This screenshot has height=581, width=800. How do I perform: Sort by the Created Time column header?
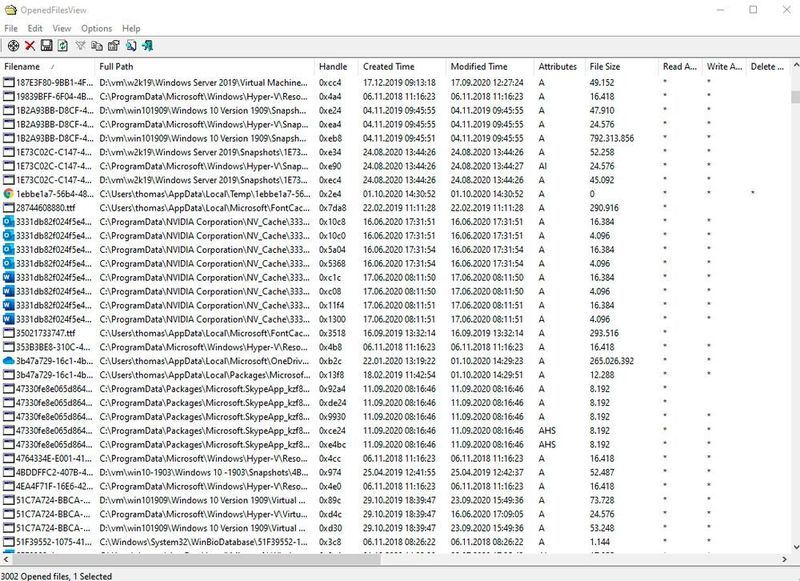(x=403, y=66)
